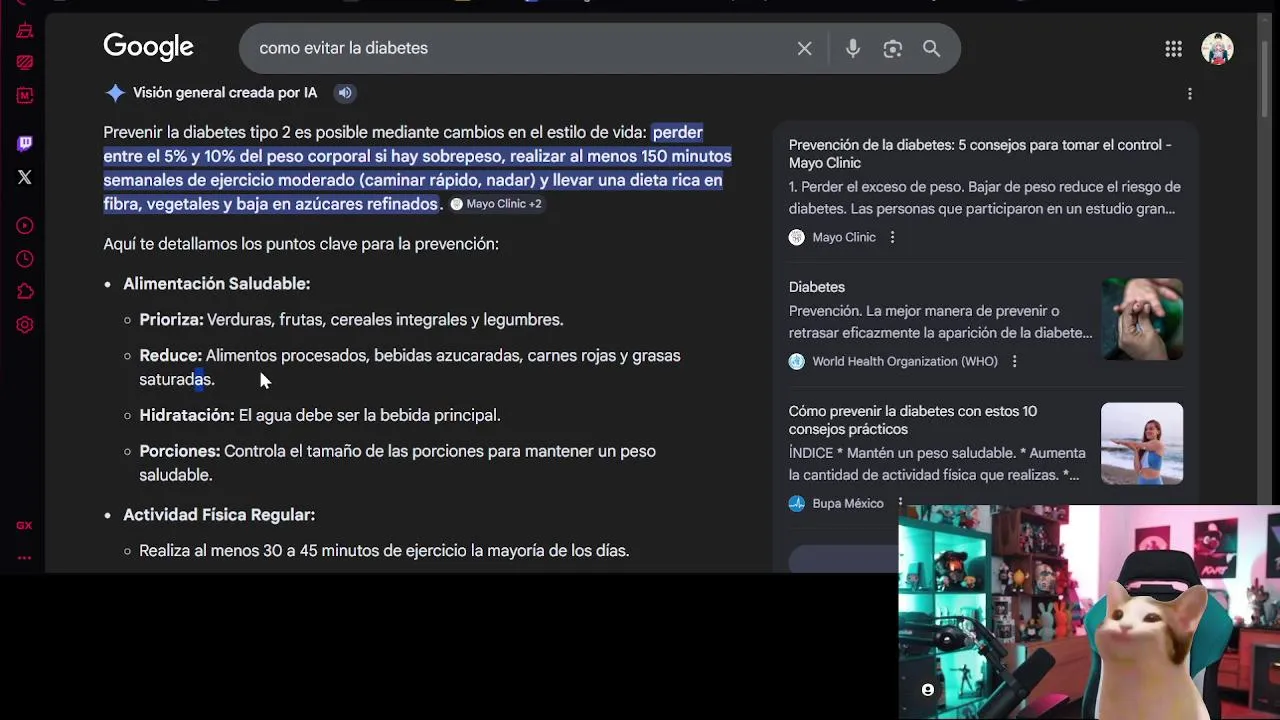Viewport: 1280px width, 720px height.
Task: Click the 'Actividad Física Regular:' heading
Action: [x=219, y=515]
